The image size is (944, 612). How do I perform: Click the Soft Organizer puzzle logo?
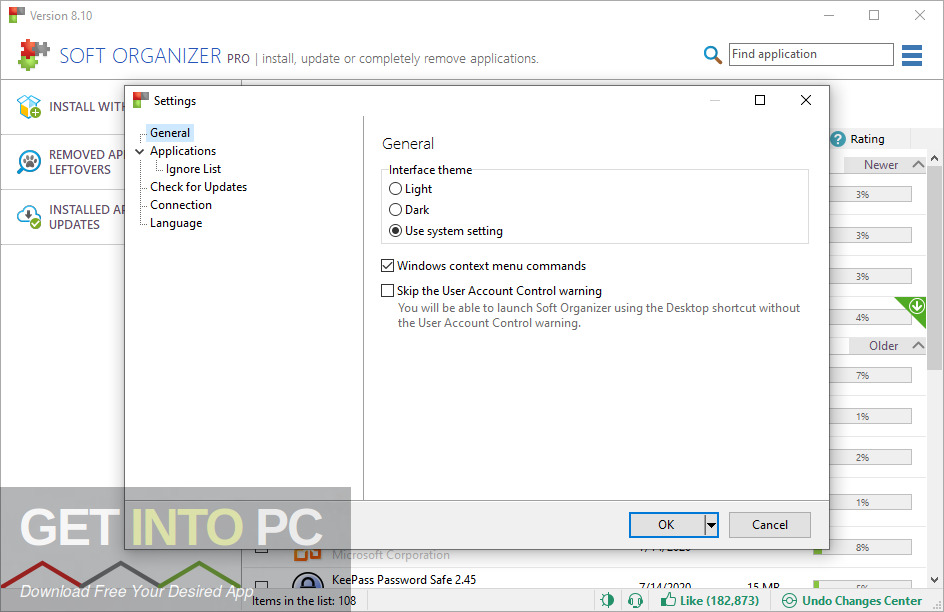pyautogui.click(x=34, y=55)
